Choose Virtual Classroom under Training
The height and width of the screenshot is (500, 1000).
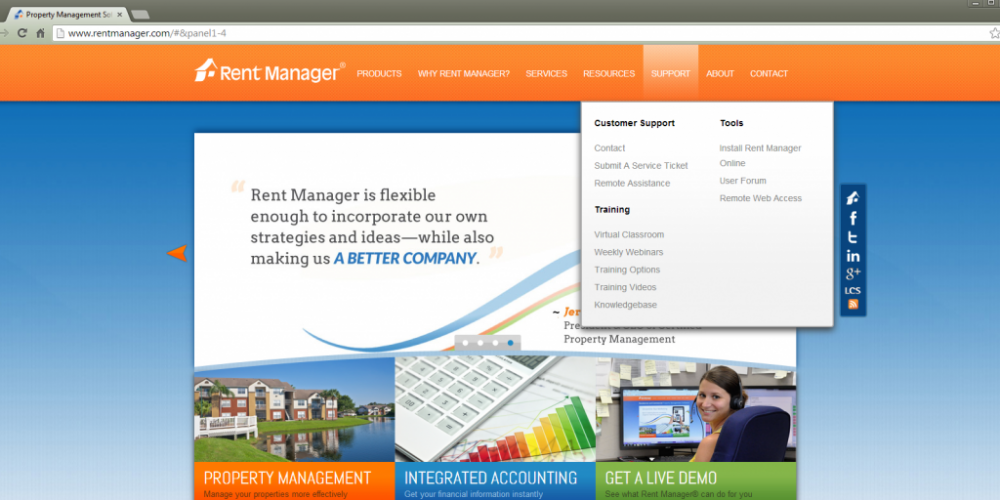(629, 235)
